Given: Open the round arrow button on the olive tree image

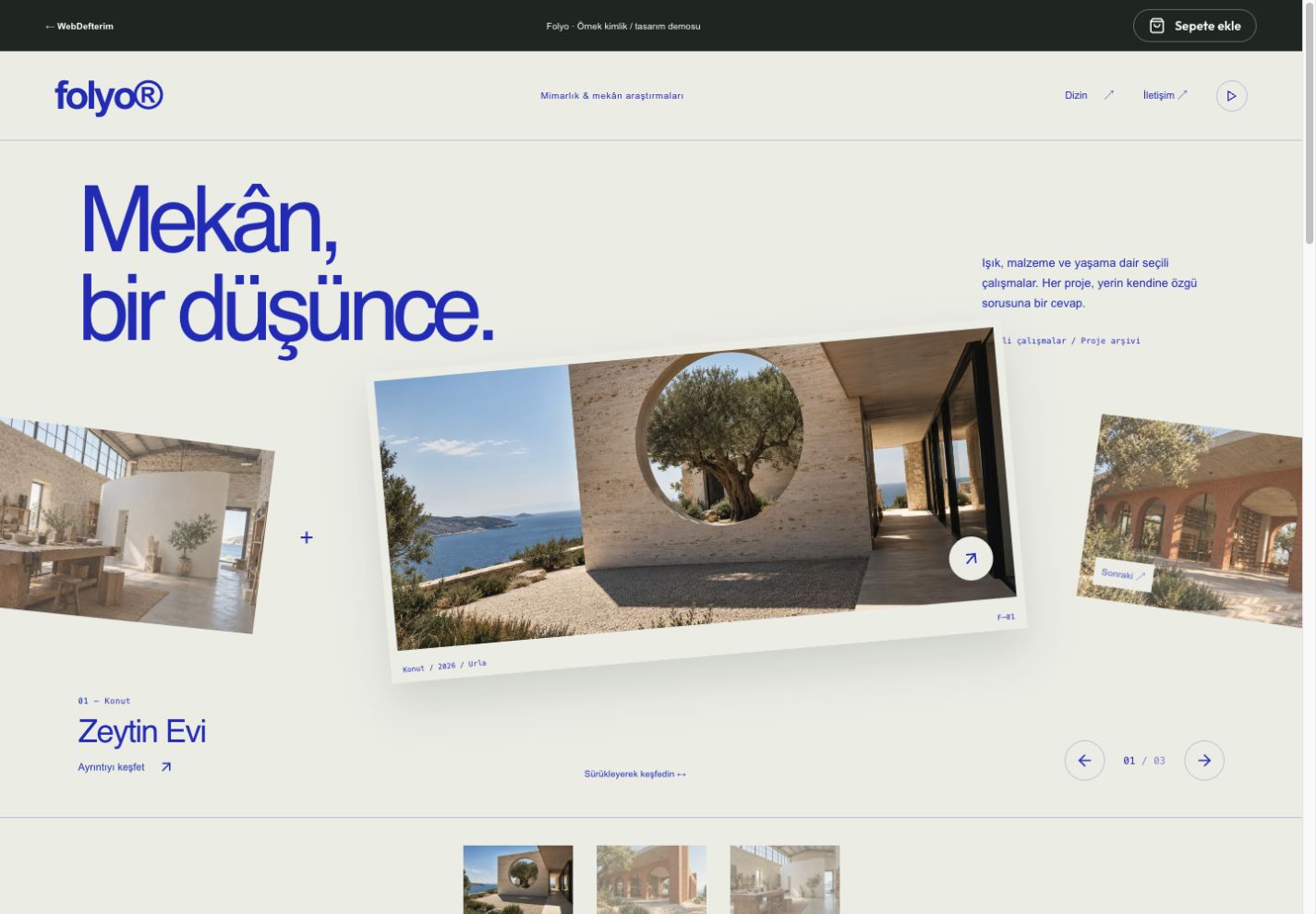Looking at the screenshot, I should (x=971, y=559).
